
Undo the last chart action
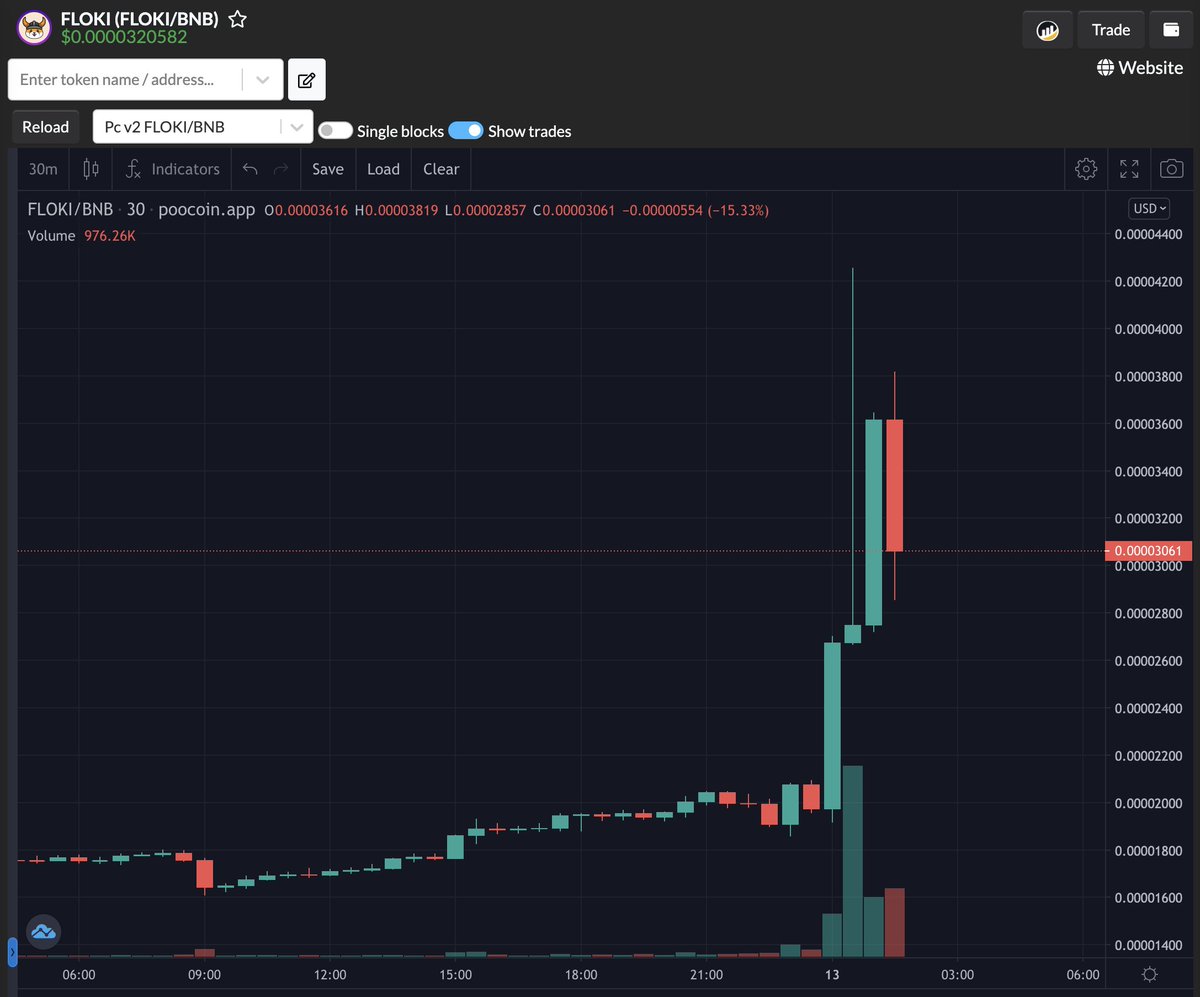point(249,169)
